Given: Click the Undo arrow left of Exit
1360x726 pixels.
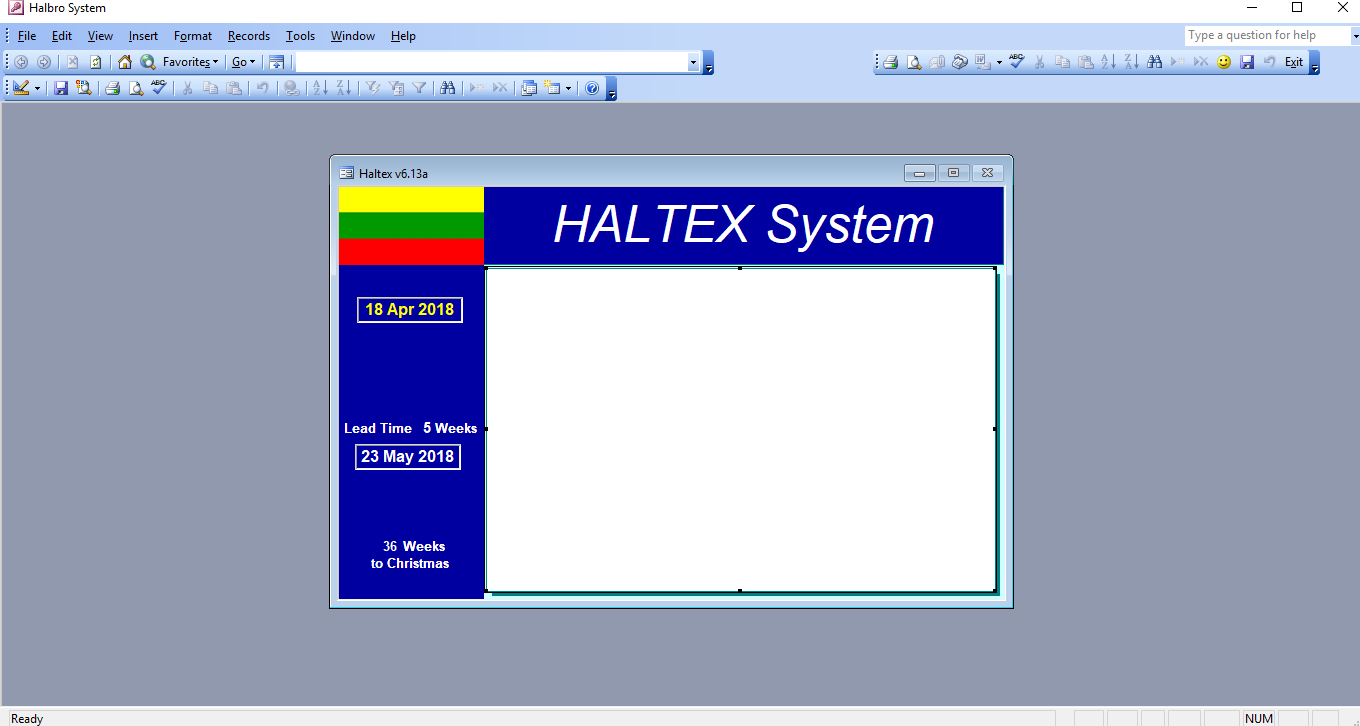Looking at the screenshot, I should click(x=1270, y=62).
